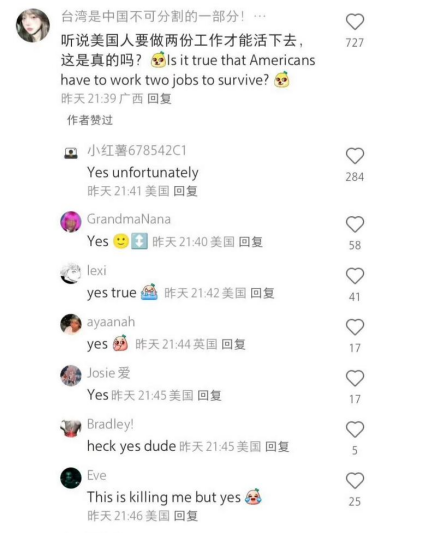The width and height of the screenshot is (433, 534).
Task: Reply to 'Yes unfortunately' comment
Action: pos(185,191)
